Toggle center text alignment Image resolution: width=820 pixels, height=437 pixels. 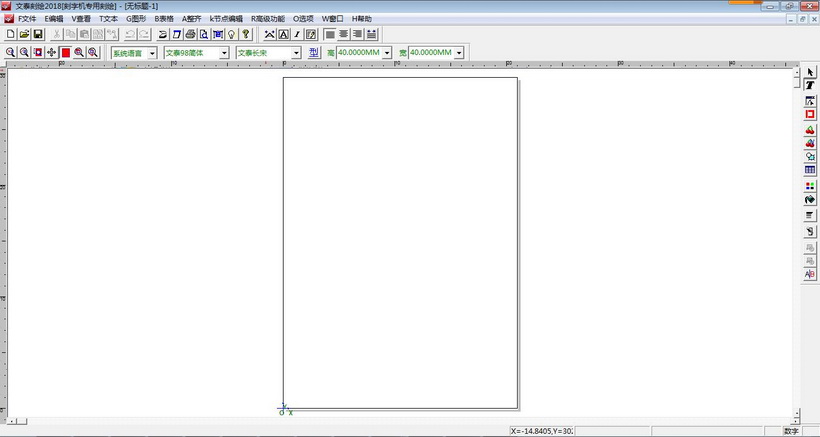[x=344, y=34]
